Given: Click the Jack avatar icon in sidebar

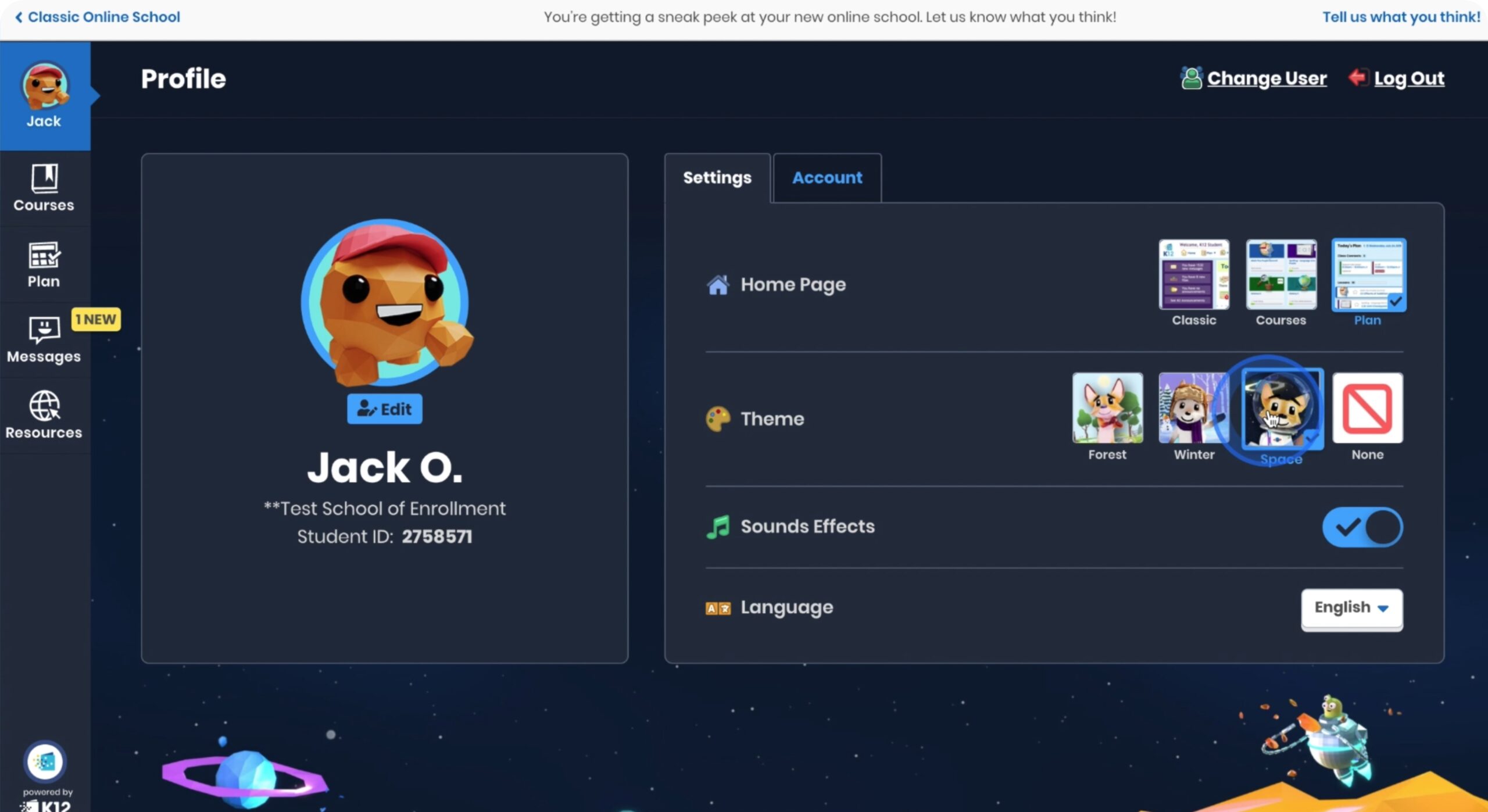Looking at the screenshot, I should [x=44, y=89].
